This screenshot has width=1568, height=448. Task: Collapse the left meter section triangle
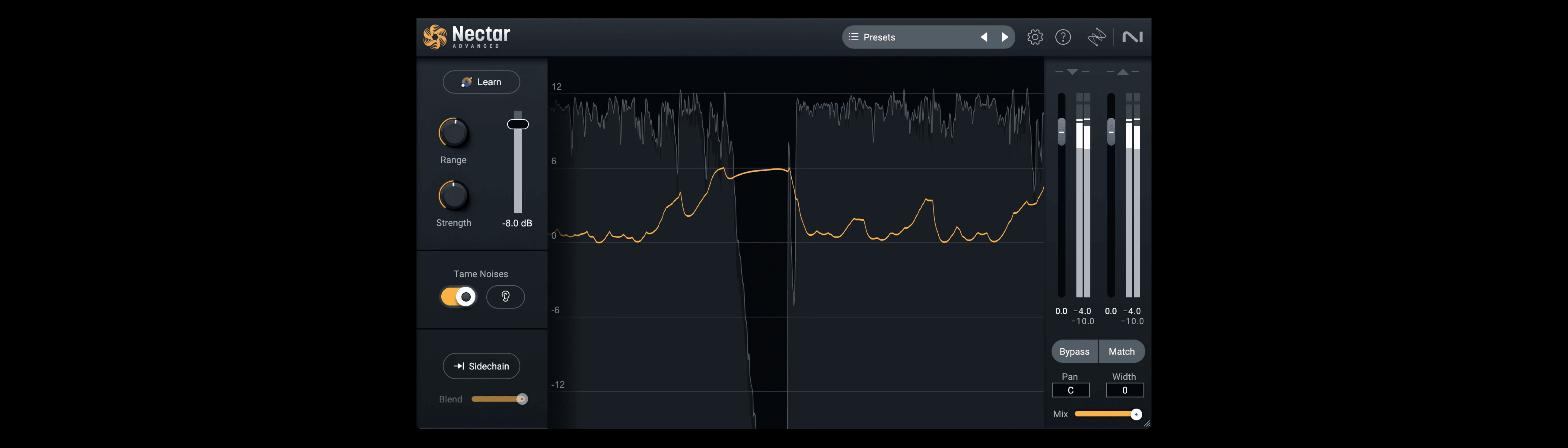pos(1072,71)
